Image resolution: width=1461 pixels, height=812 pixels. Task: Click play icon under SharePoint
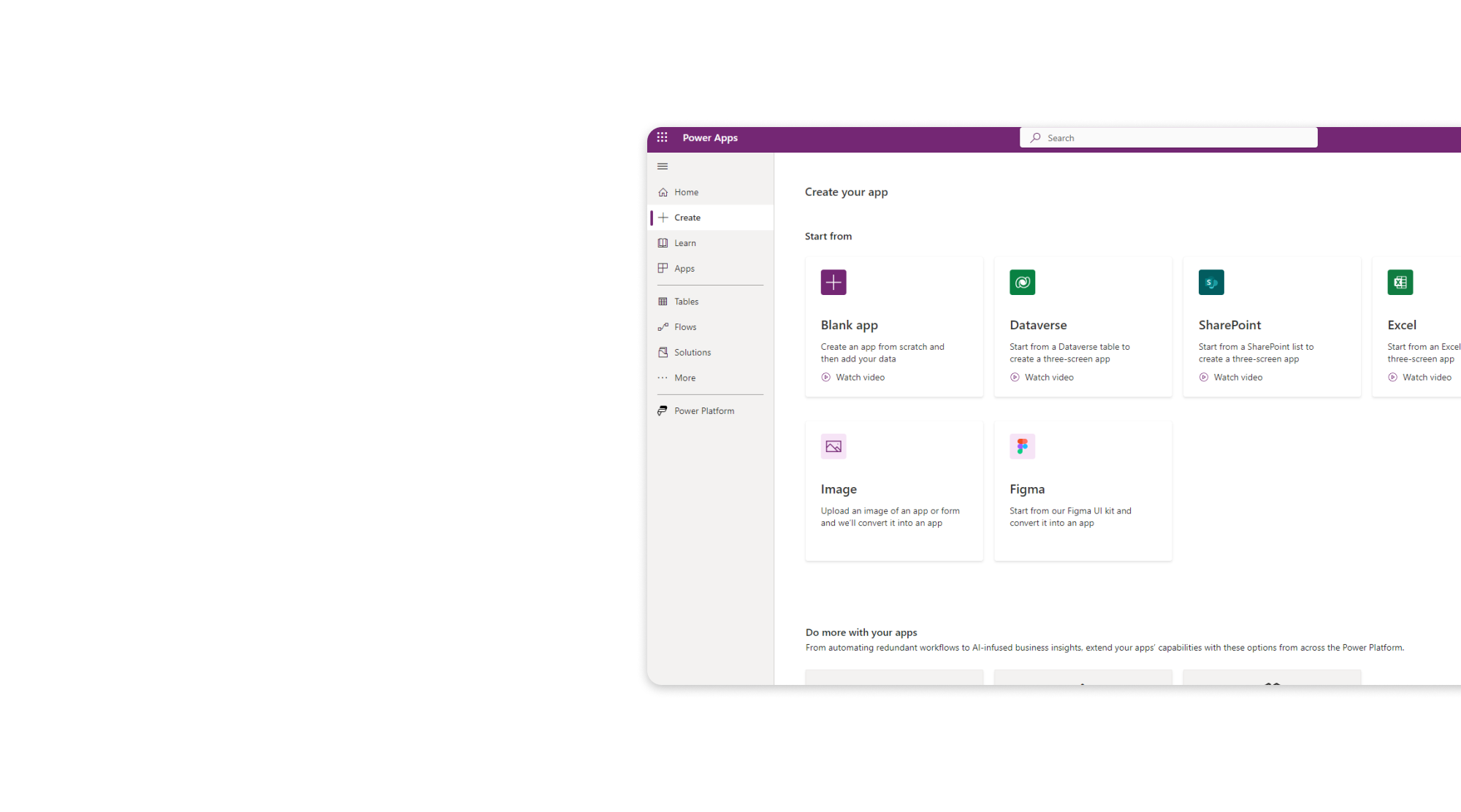[1204, 378]
